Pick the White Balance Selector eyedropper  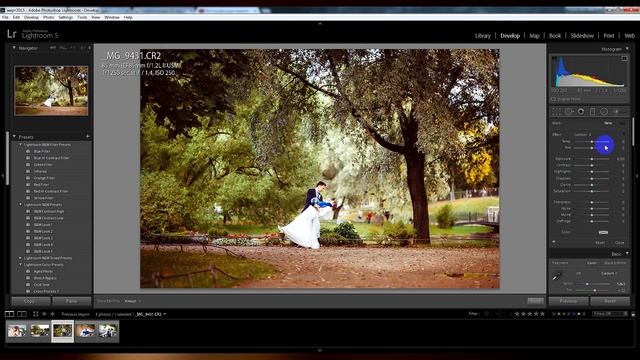click(x=557, y=277)
